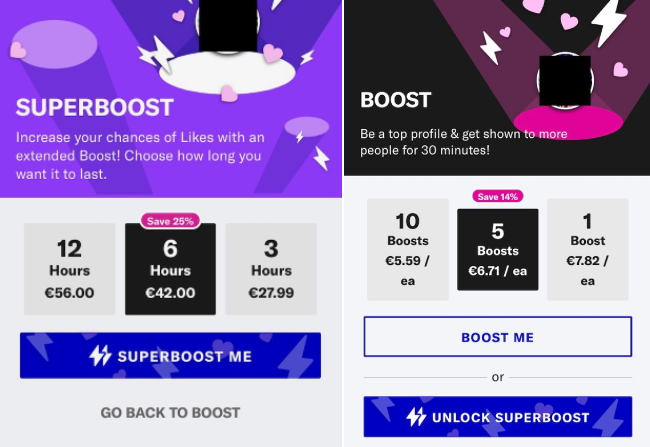Choose 5 Boosts package at €6.71 each

coord(497,250)
